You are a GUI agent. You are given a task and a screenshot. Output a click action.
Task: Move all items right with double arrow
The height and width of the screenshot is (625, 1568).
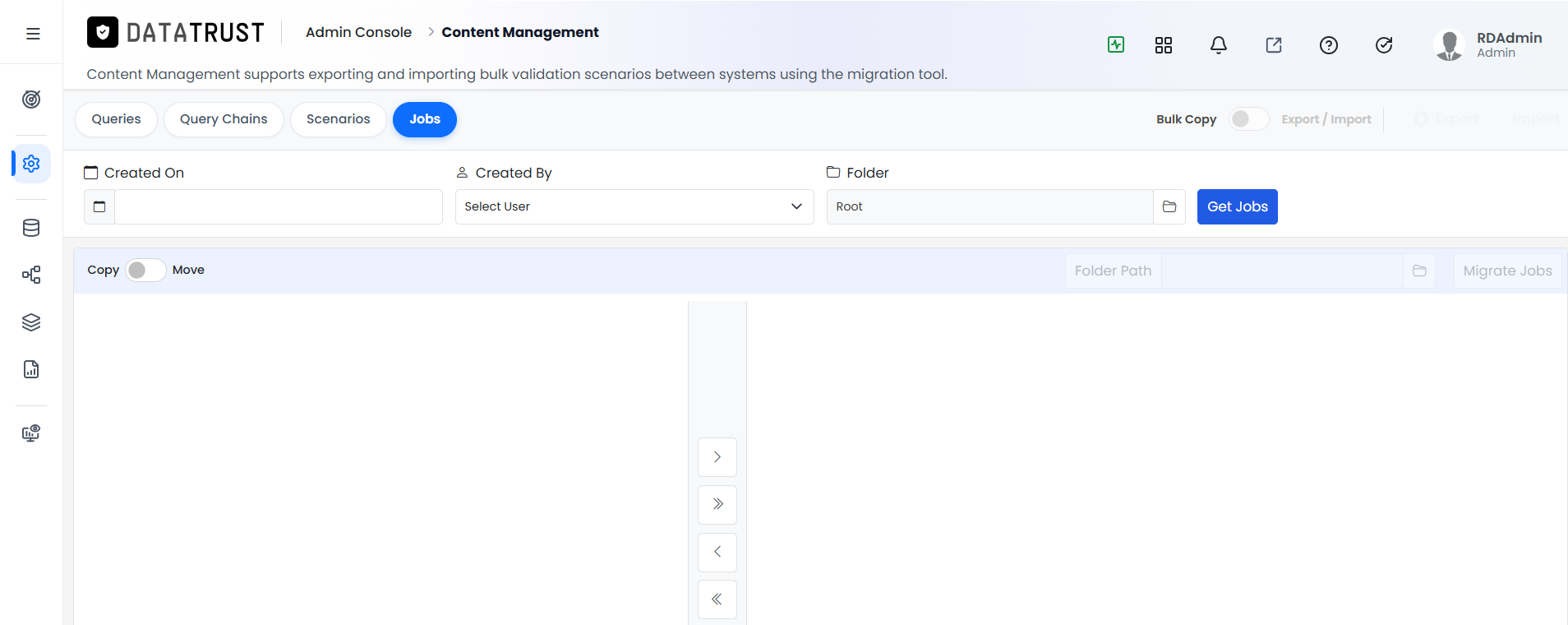click(717, 504)
